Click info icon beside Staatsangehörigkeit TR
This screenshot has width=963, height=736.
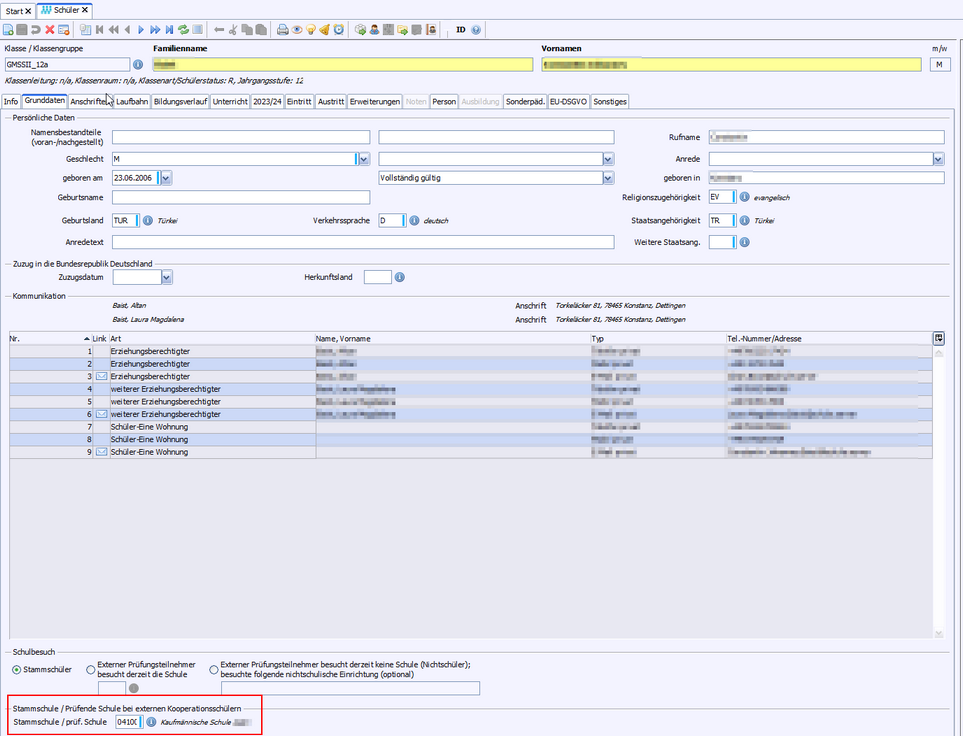[x=744, y=221]
